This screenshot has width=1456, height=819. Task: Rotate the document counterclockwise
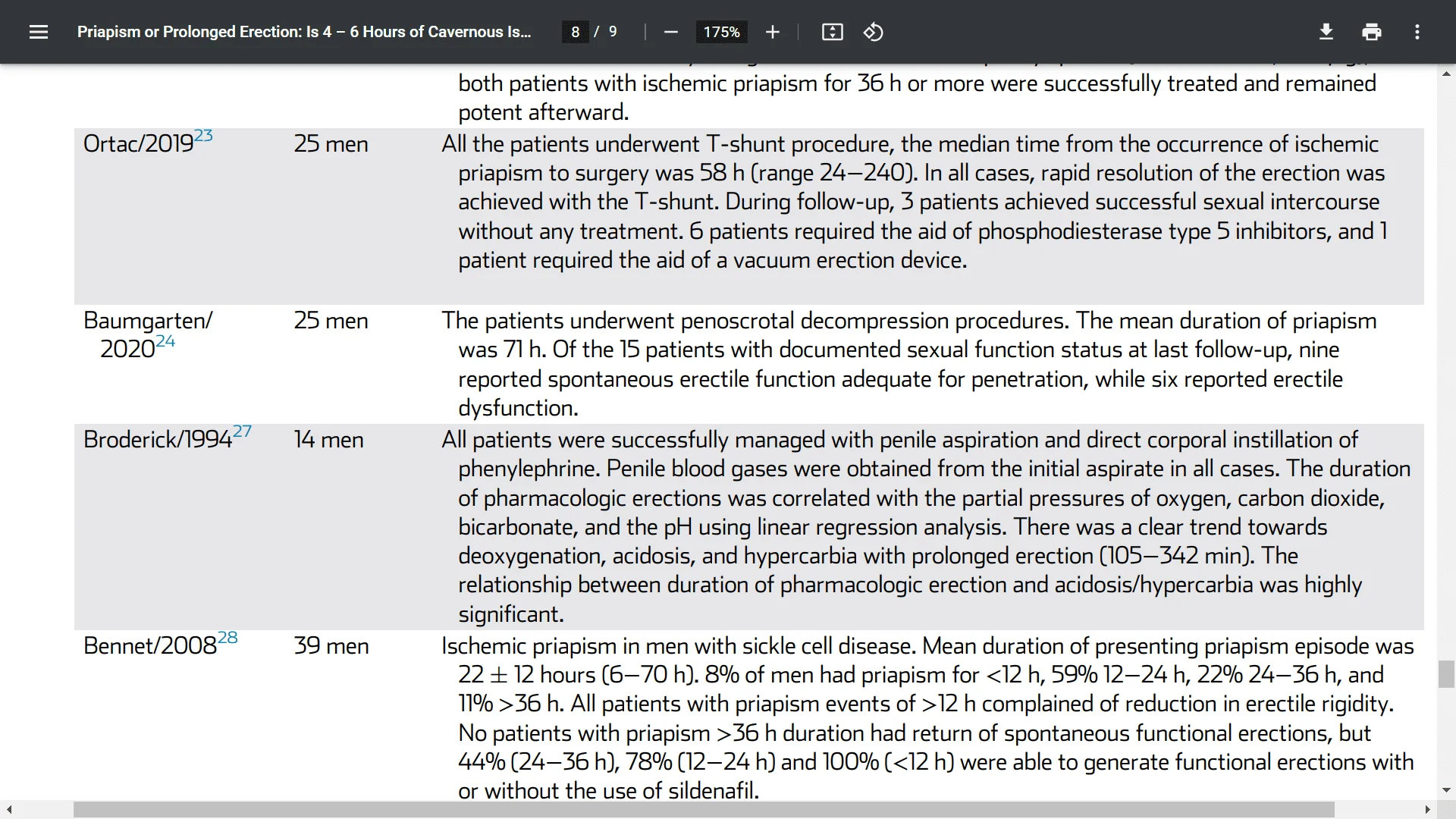(x=873, y=32)
